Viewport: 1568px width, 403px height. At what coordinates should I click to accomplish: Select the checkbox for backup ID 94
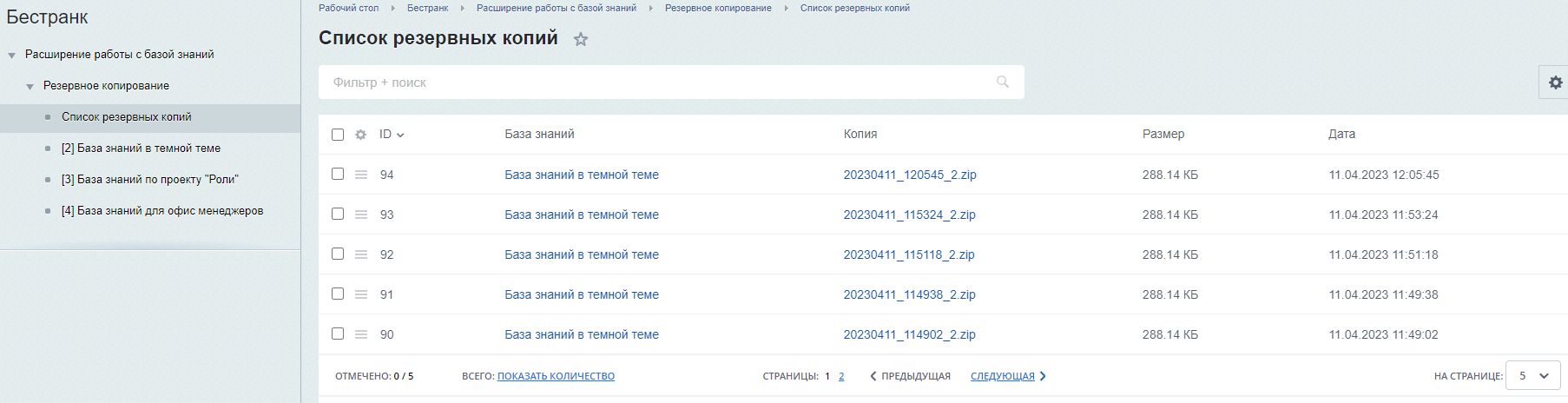click(x=338, y=174)
